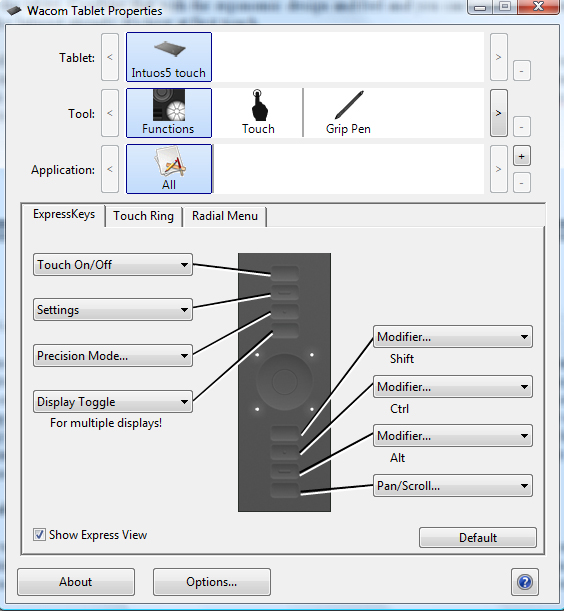Click the Touch Ring center on tablet image
Viewport: 564px width, 611px height.
(285, 381)
